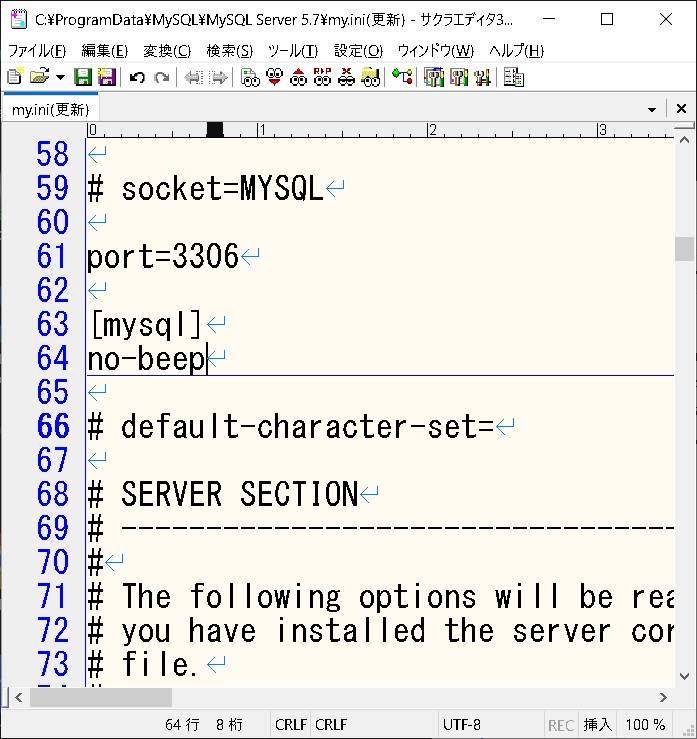Redo the last undone edit
This screenshot has width=697, height=739.
click(x=162, y=77)
